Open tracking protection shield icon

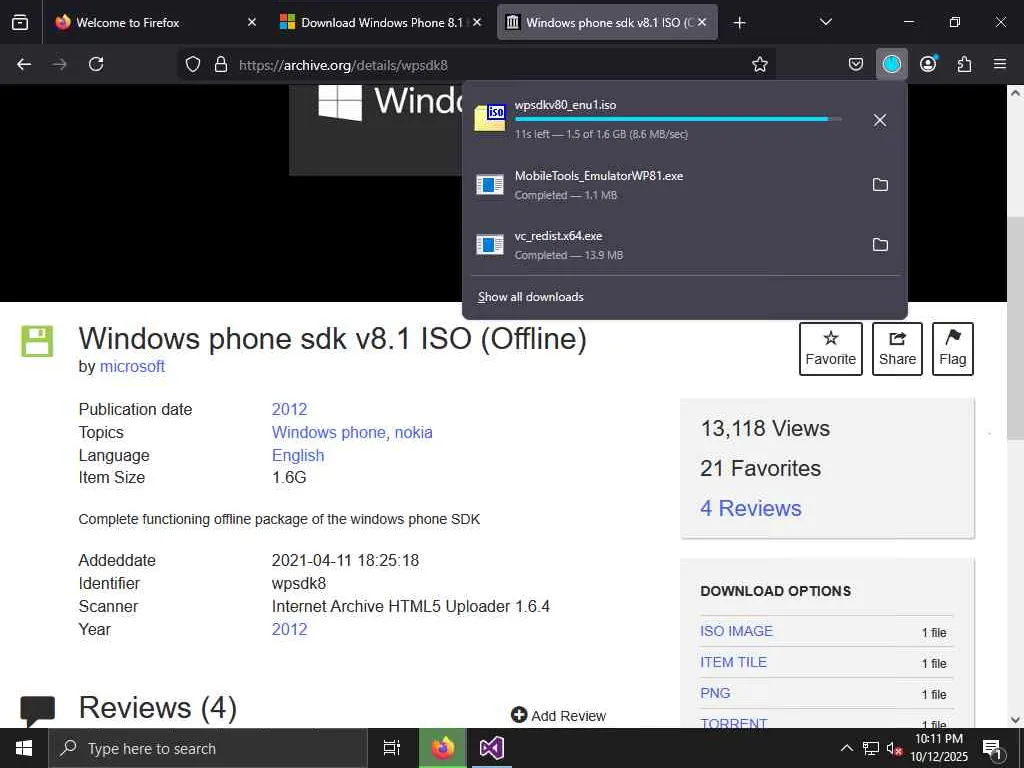pyautogui.click(x=193, y=64)
